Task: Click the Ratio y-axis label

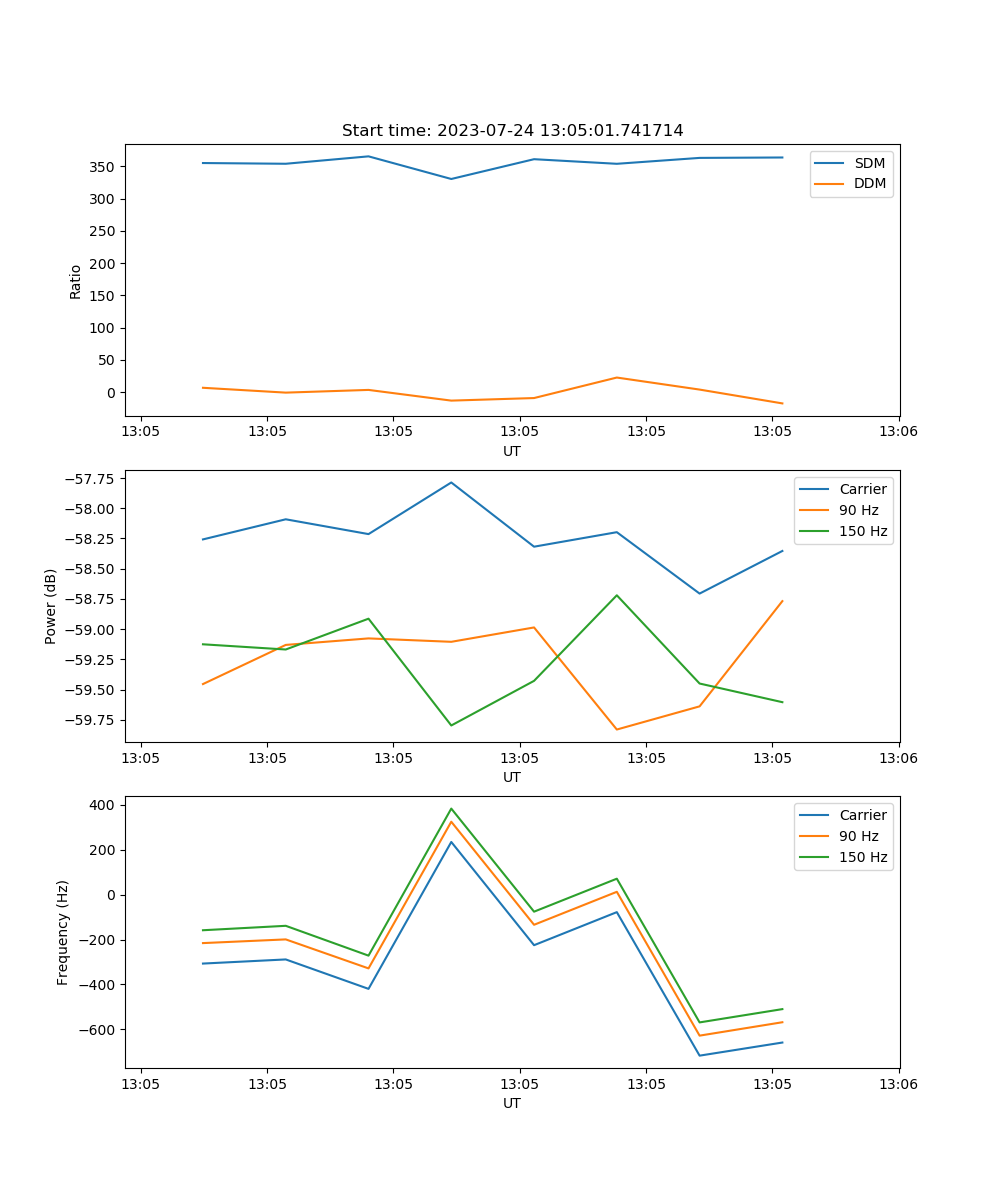Action: (76, 281)
